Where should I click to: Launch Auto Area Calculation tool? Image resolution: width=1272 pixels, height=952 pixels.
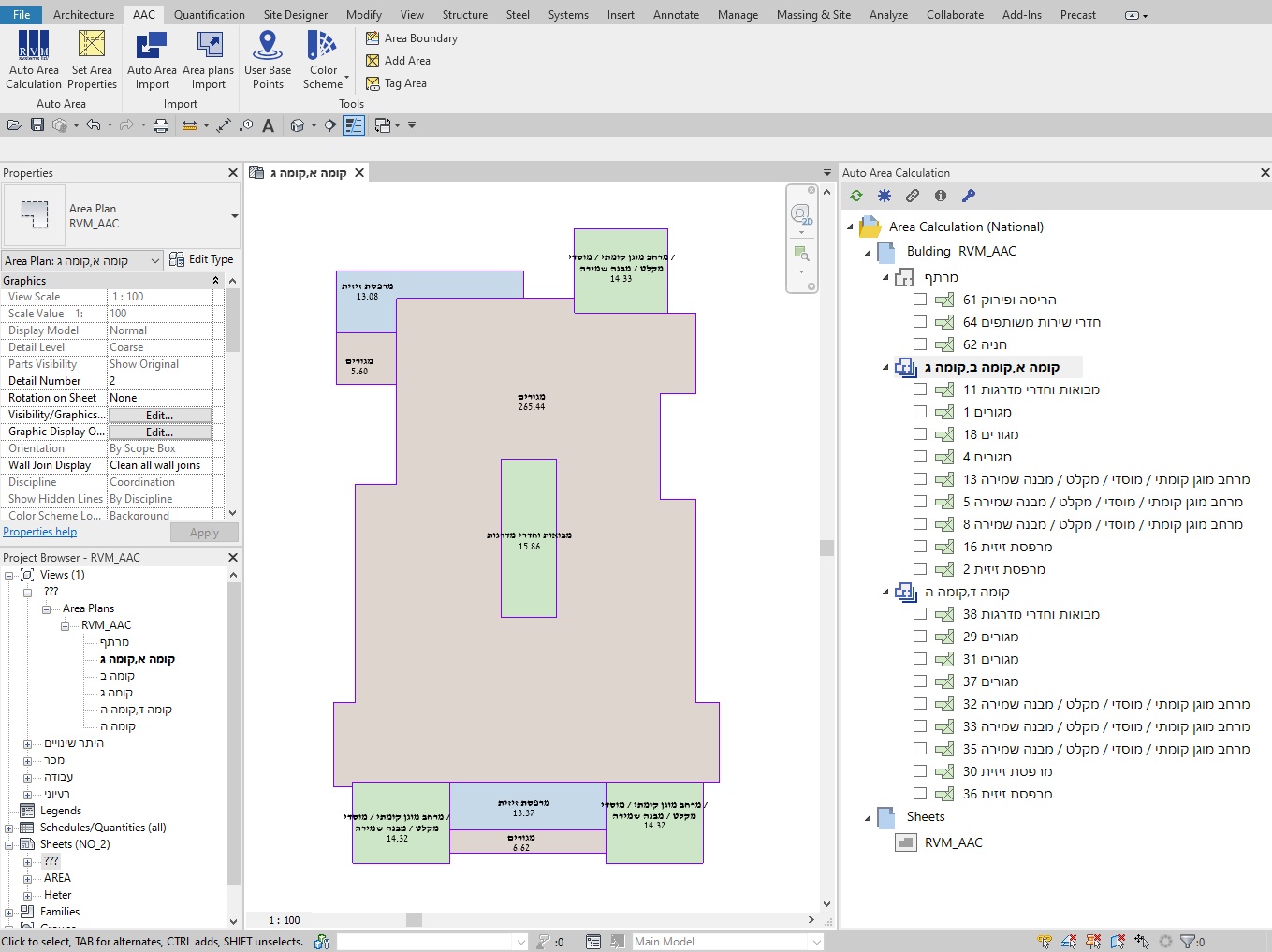34,60
